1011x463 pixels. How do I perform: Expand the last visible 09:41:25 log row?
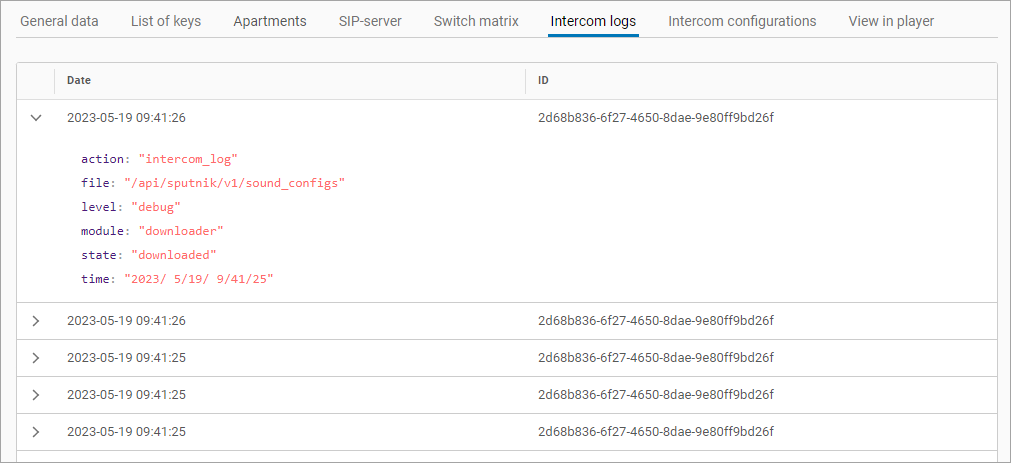(x=36, y=432)
